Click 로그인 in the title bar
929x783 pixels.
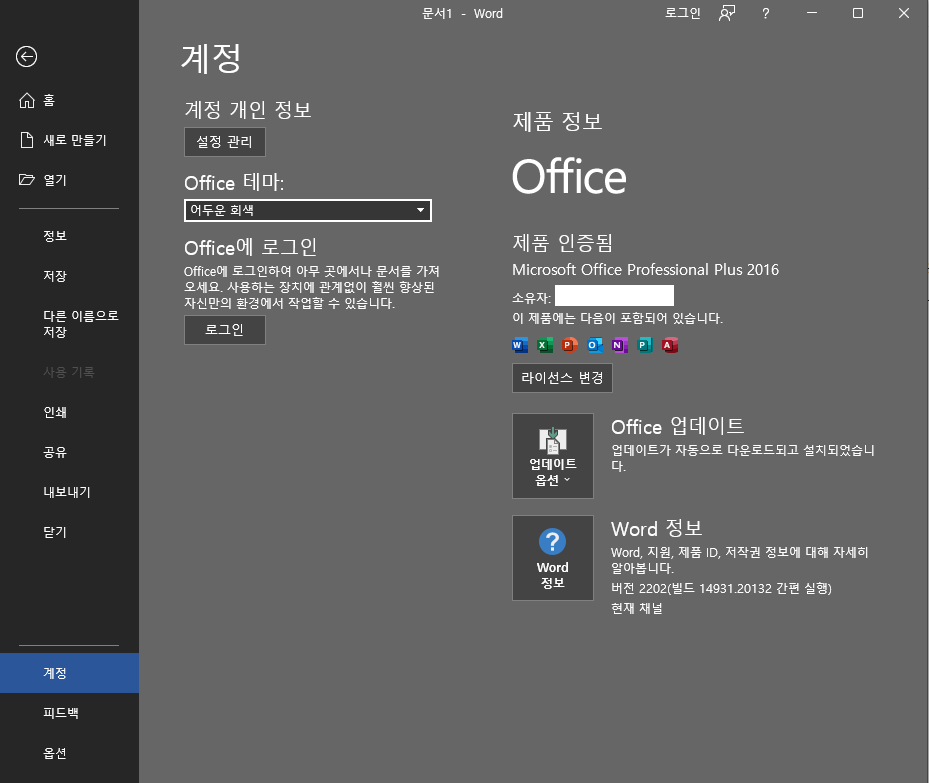683,13
